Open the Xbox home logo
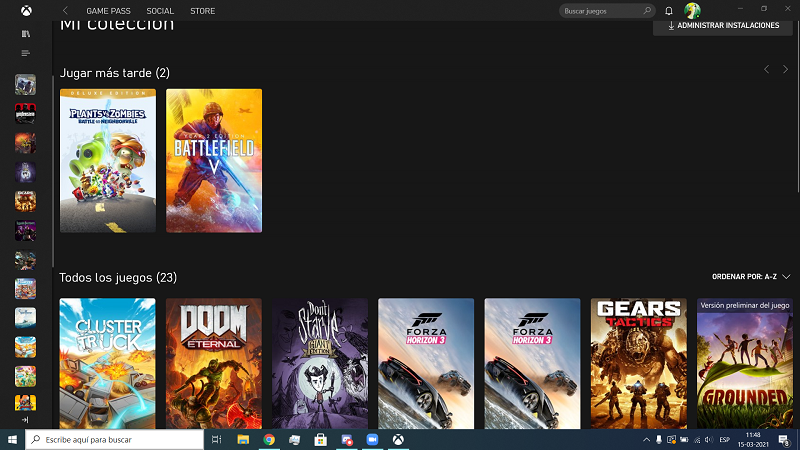The image size is (800, 450). (26, 11)
